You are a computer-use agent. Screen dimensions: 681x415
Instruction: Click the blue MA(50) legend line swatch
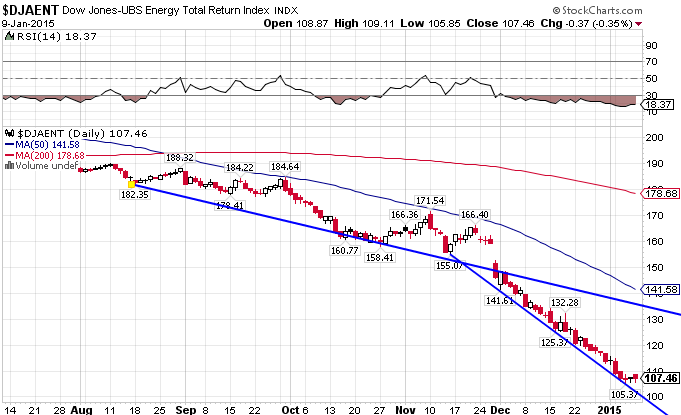pos(10,145)
